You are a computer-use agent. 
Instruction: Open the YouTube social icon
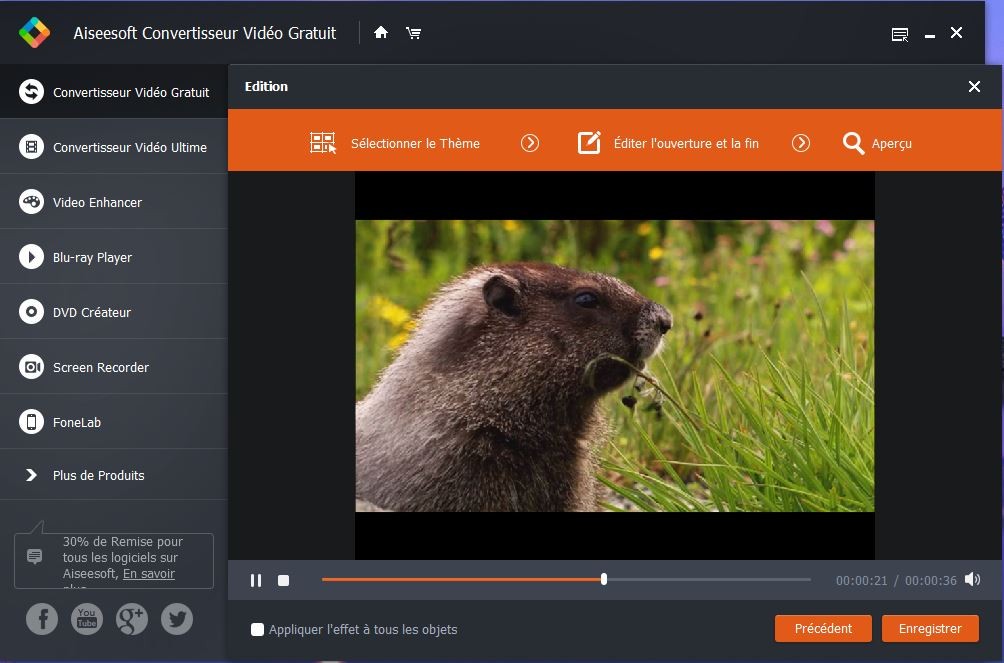[x=86, y=619]
